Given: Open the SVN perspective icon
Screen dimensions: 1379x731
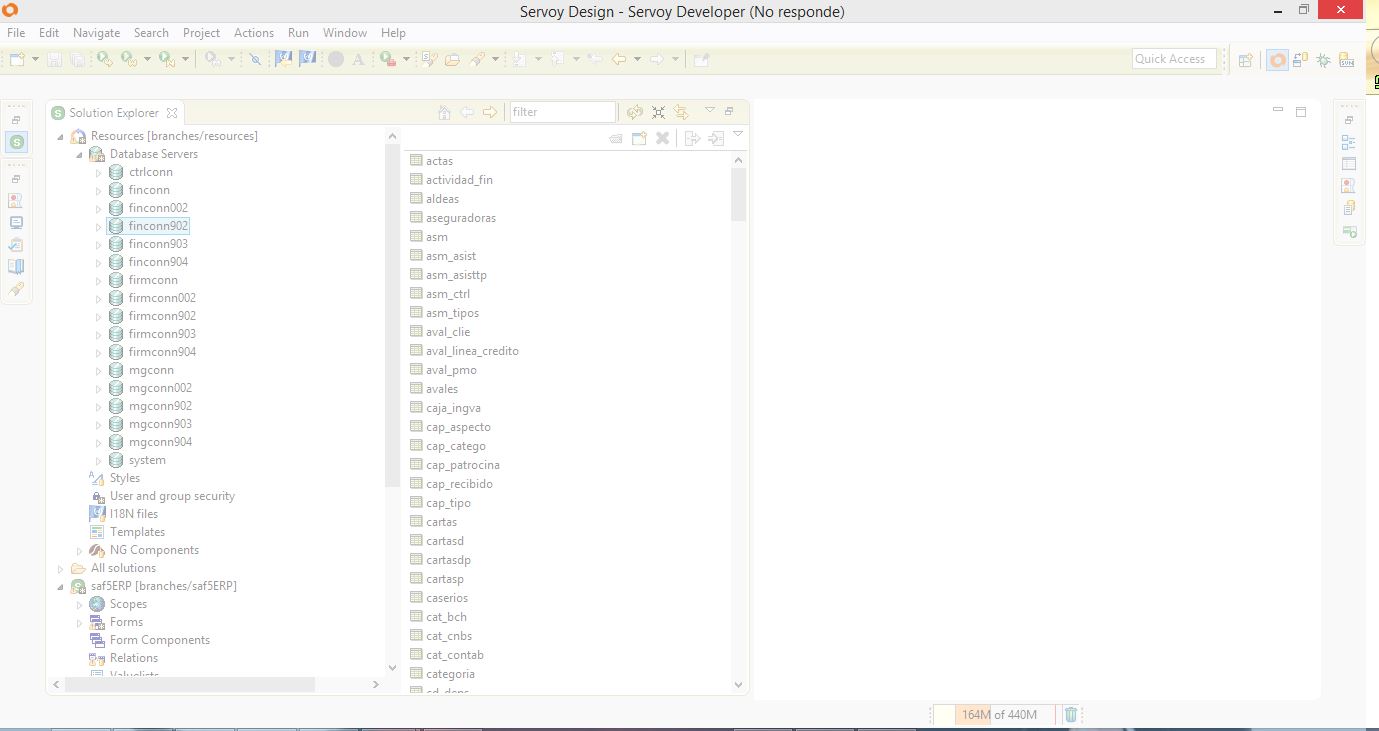Looking at the screenshot, I should (1347, 60).
